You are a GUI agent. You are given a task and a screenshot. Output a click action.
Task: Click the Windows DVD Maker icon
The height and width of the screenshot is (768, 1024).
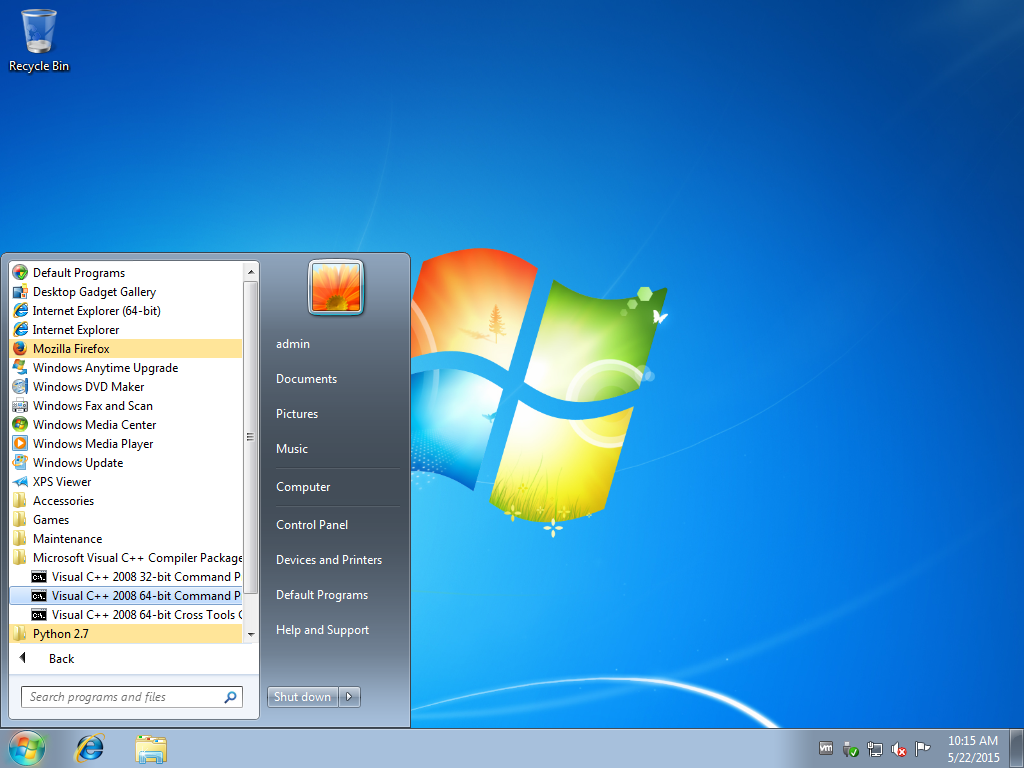20,386
